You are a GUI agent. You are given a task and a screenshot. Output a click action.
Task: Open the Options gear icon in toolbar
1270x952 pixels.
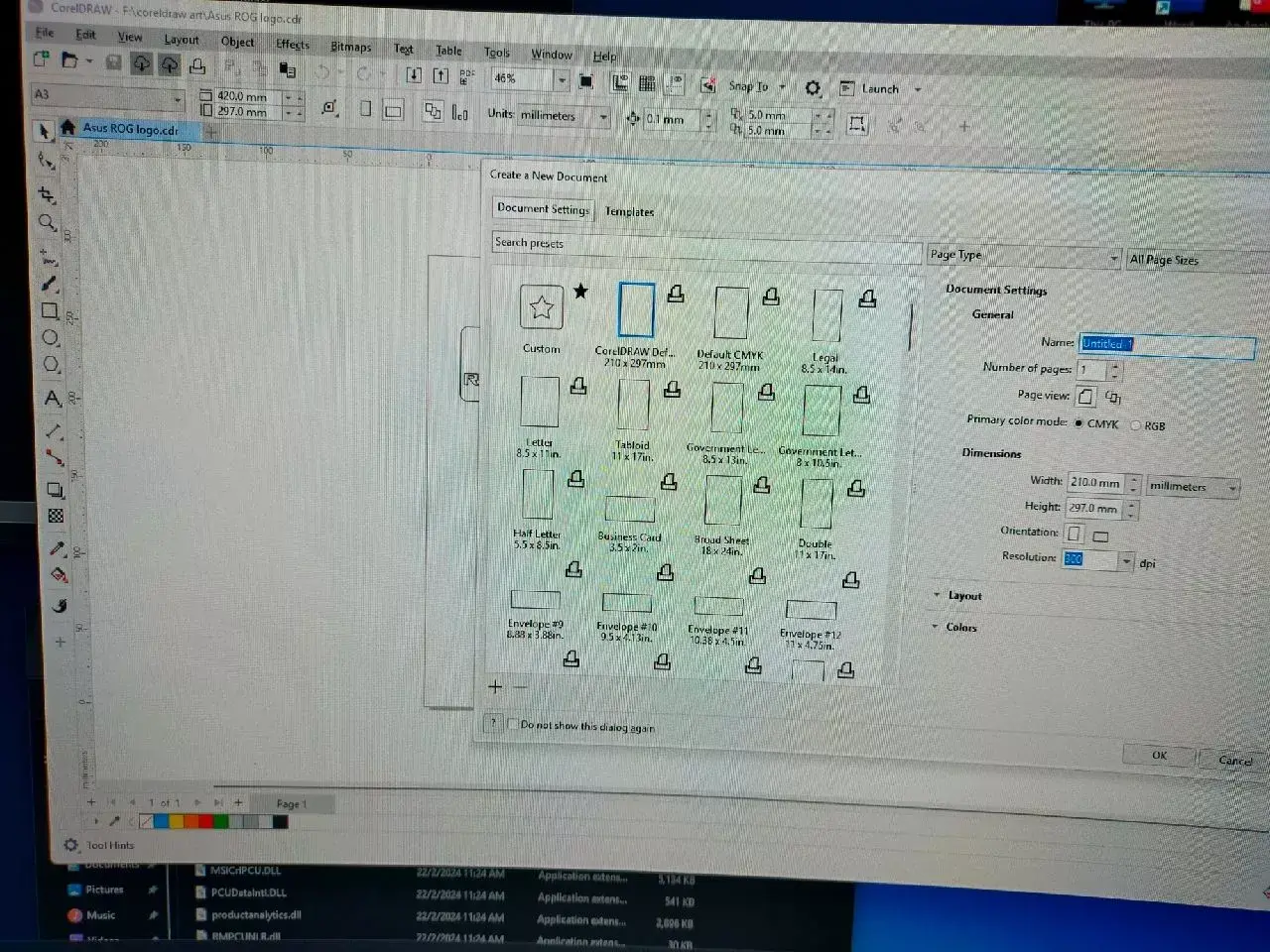813,88
